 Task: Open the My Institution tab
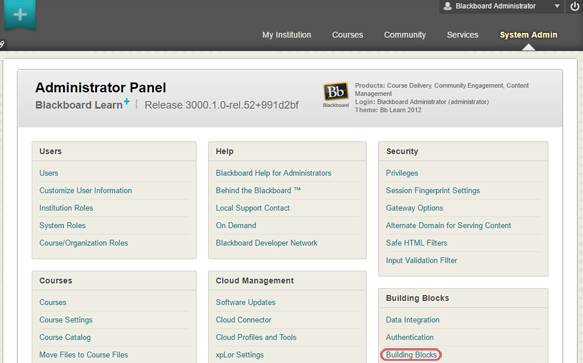[x=287, y=35]
